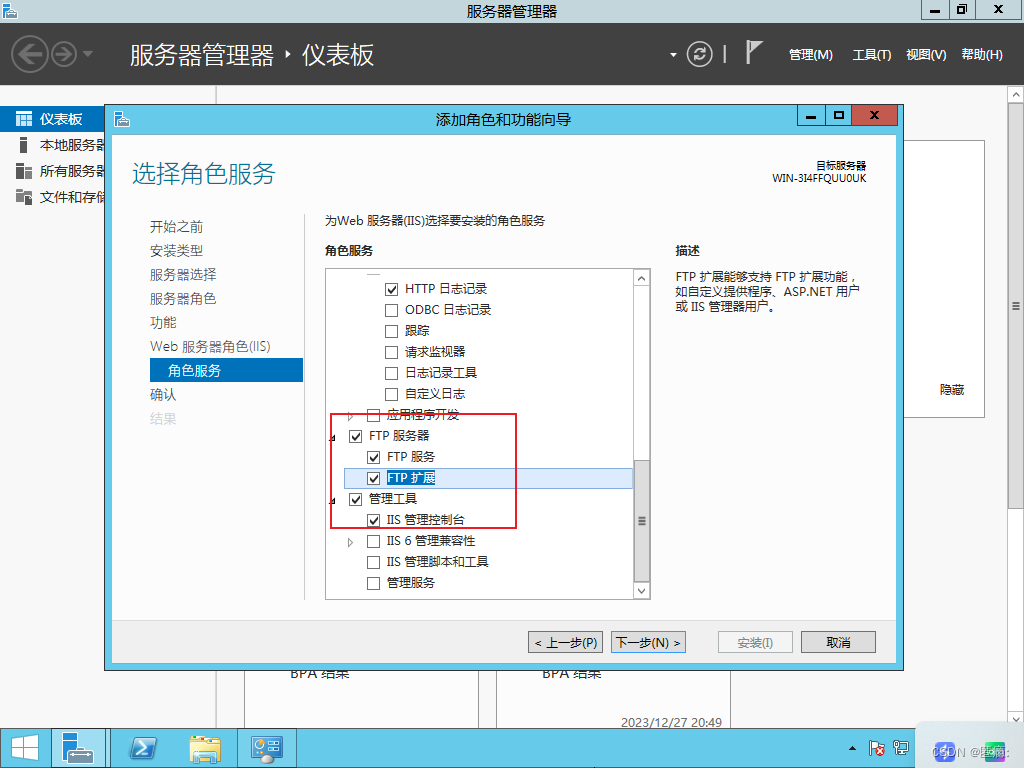Click the 取消 button
This screenshot has width=1024, height=768.
pyautogui.click(x=839, y=643)
